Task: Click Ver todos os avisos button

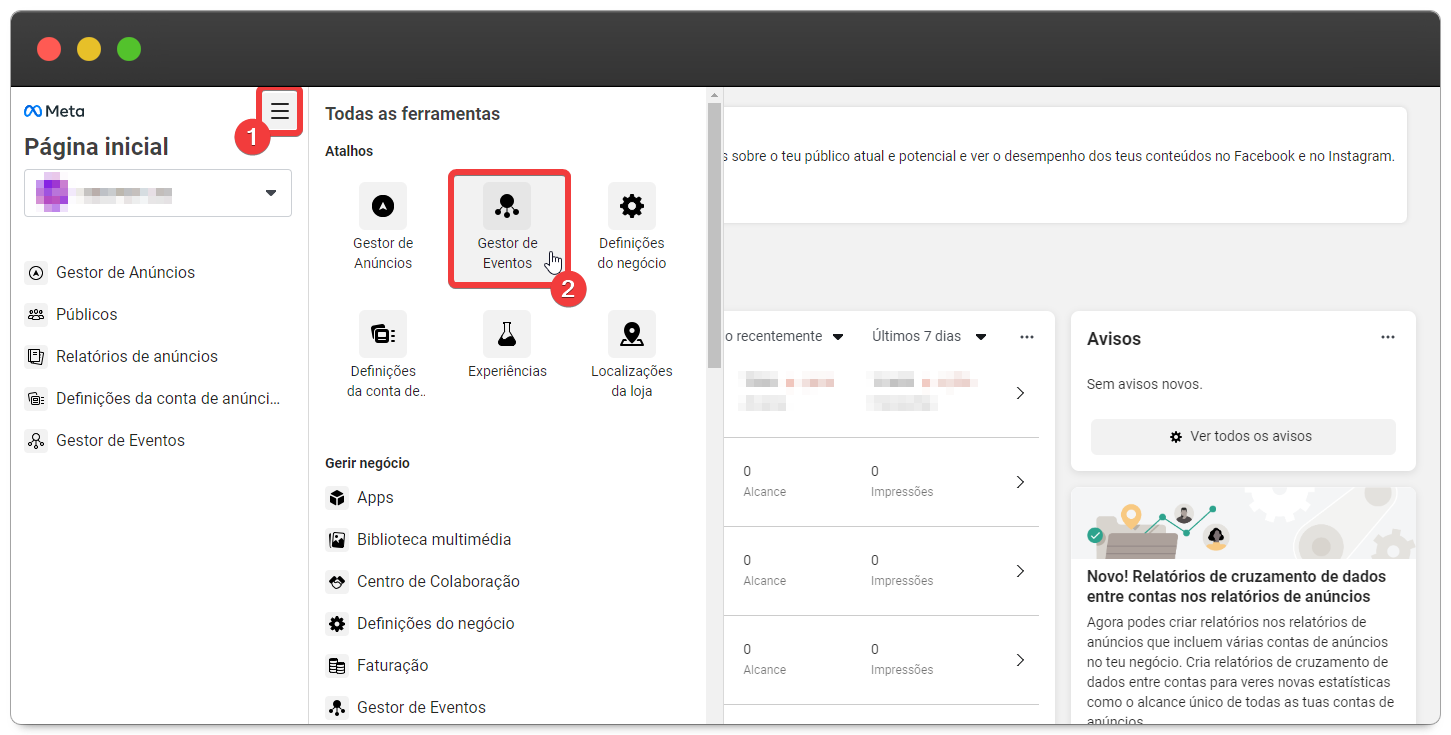Action: [1242, 436]
